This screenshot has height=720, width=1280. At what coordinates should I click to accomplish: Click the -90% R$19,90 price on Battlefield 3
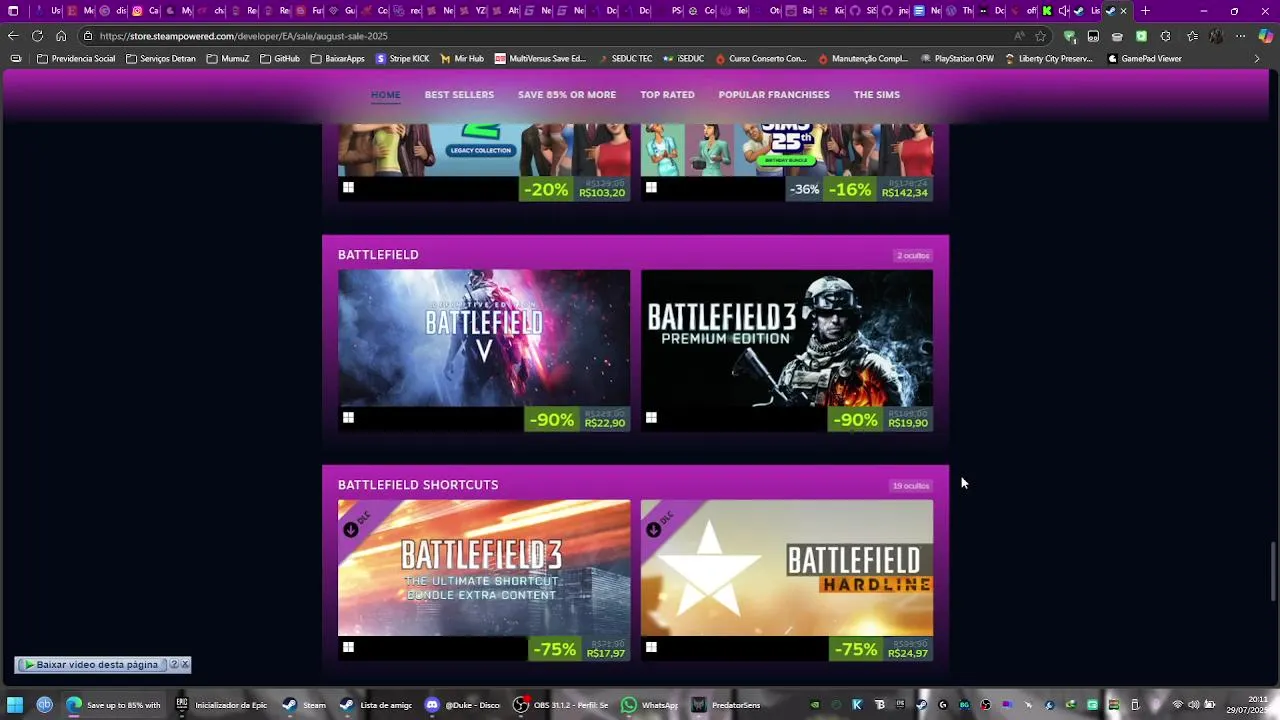880,420
